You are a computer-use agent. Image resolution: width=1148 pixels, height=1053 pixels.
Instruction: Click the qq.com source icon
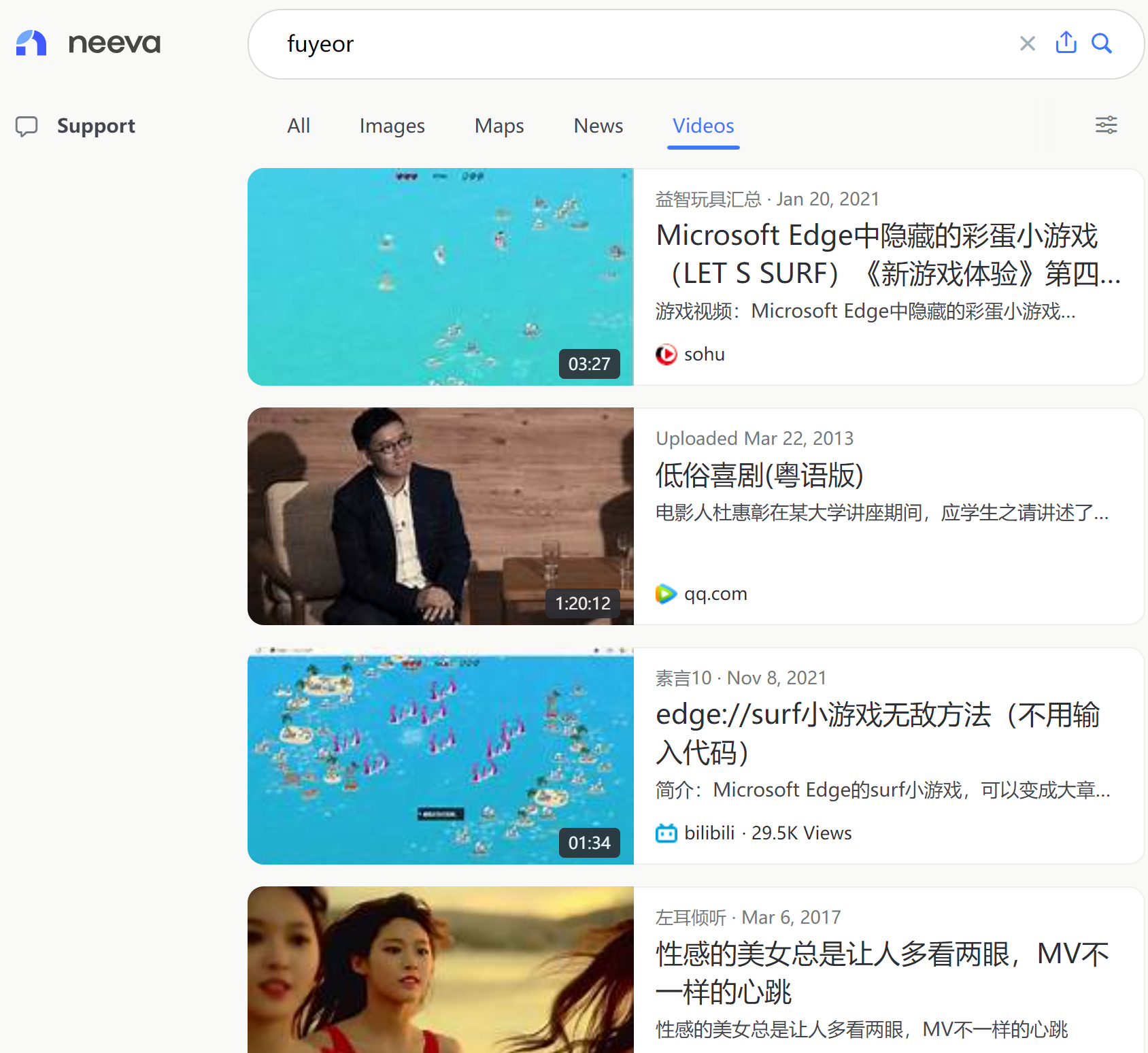tap(666, 594)
